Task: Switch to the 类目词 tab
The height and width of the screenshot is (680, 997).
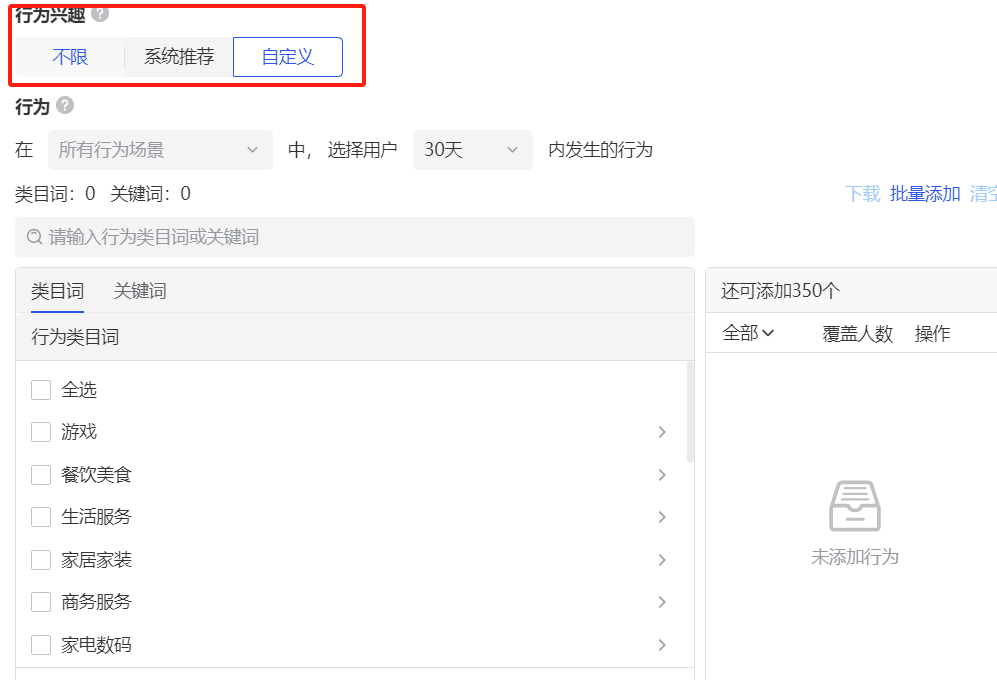Action: 57,291
